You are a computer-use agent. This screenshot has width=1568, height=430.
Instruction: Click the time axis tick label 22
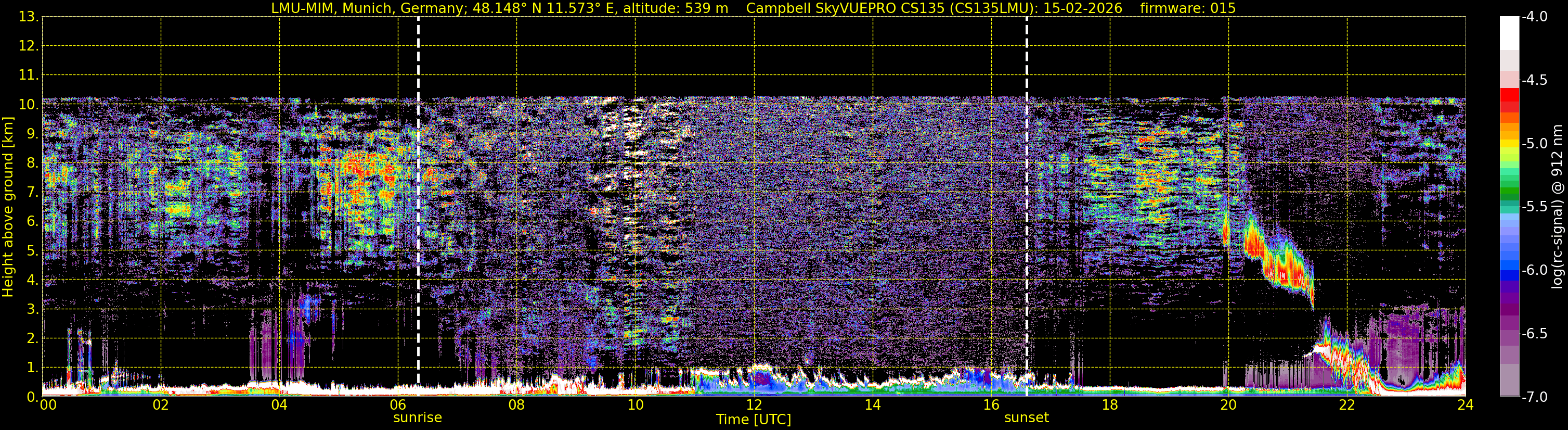[x=1347, y=405]
